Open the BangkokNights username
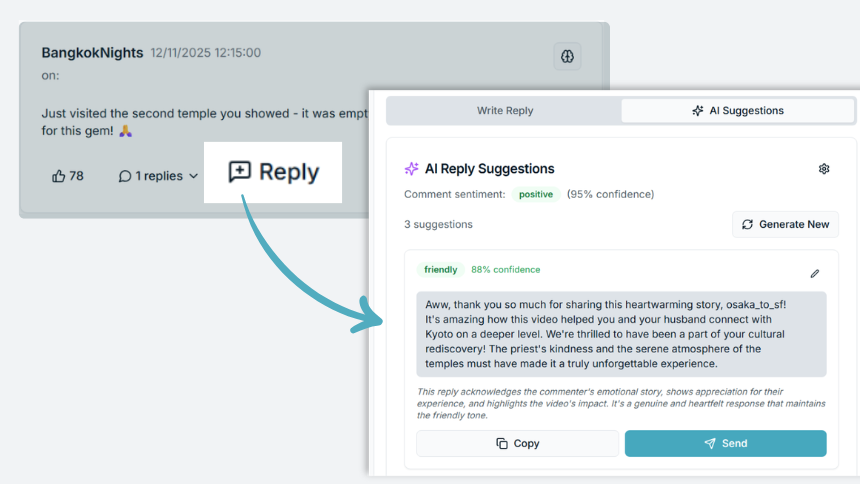This screenshot has height=484, width=860. click(92, 53)
